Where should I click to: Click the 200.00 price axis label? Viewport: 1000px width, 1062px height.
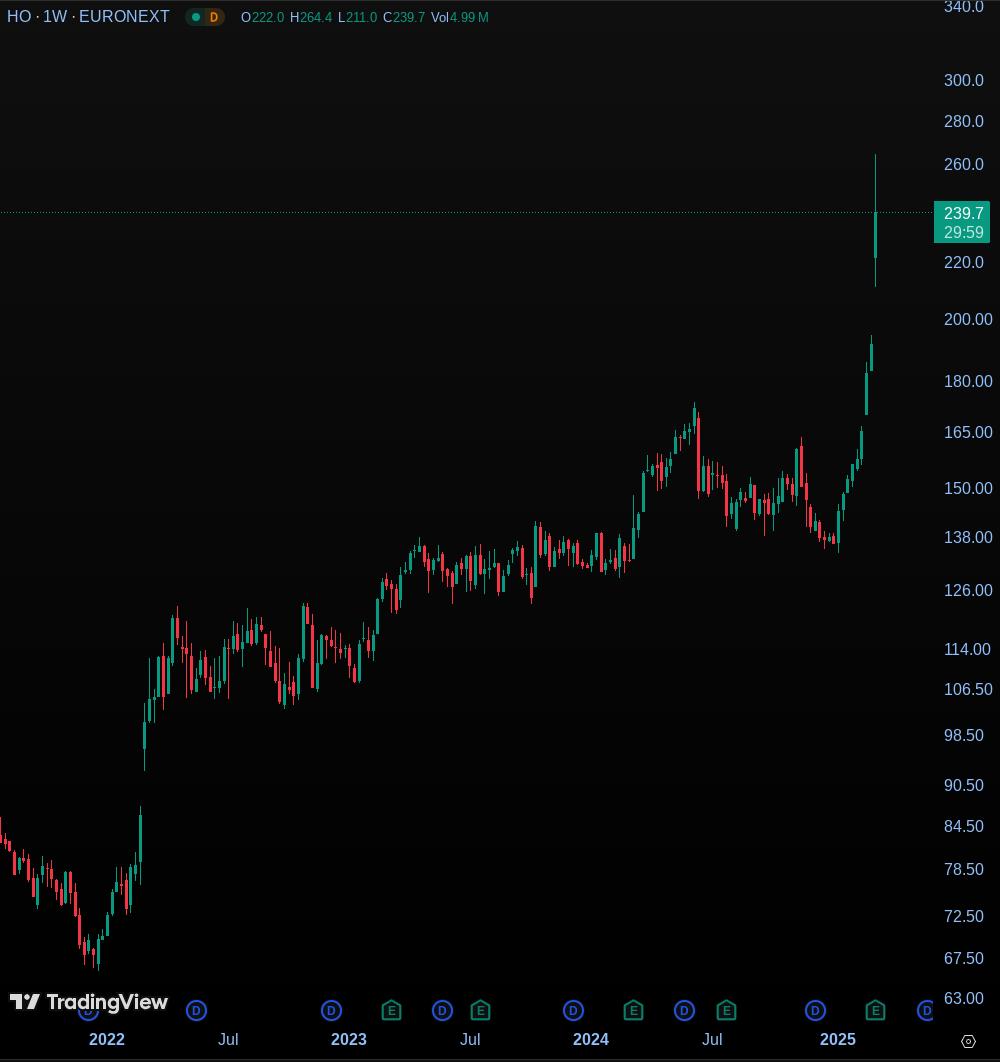[967, 320]
